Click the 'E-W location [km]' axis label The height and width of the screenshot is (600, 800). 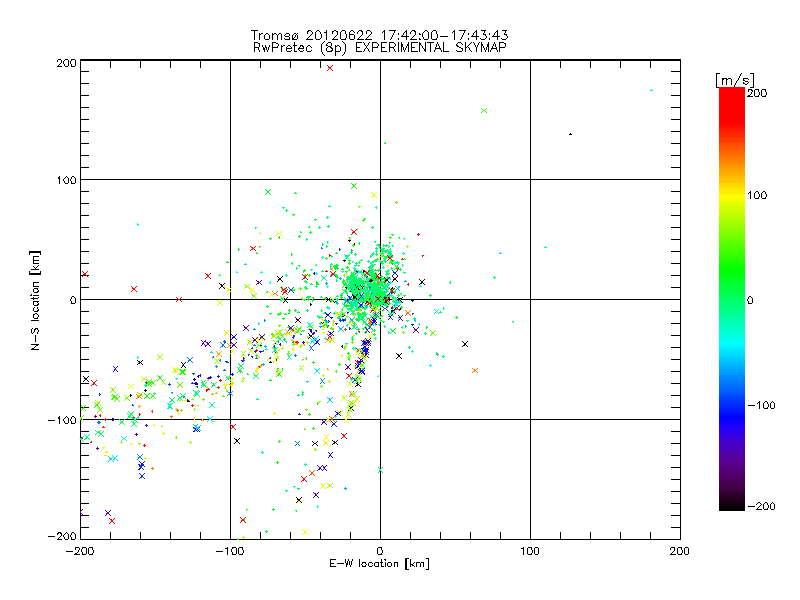click(379, 564)
